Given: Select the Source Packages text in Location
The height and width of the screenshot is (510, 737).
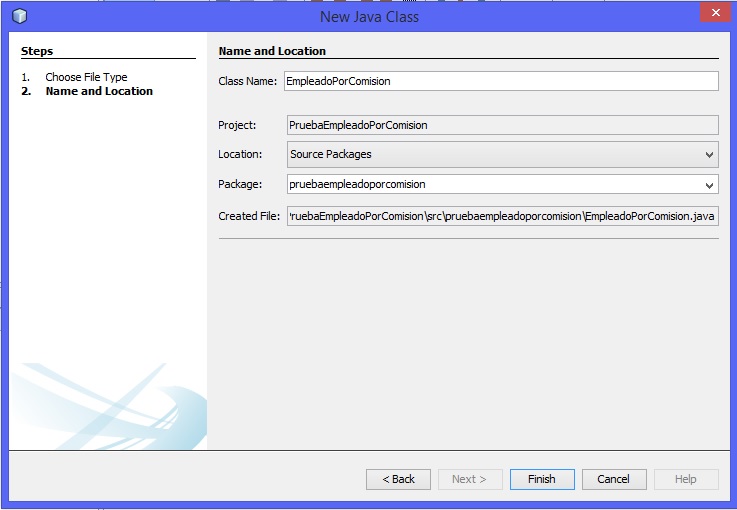Looking at the screenshot, I should (x=330, y=155).
